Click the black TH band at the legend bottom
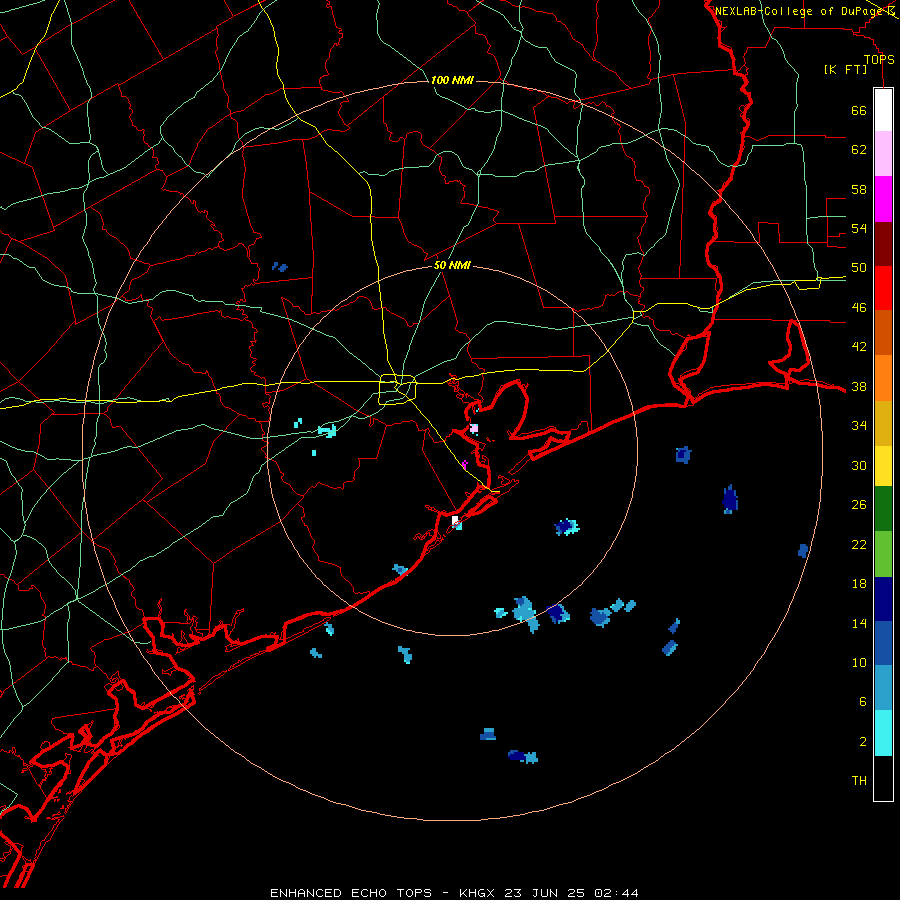This screenshot has height=900, width=900. point(883,778)
